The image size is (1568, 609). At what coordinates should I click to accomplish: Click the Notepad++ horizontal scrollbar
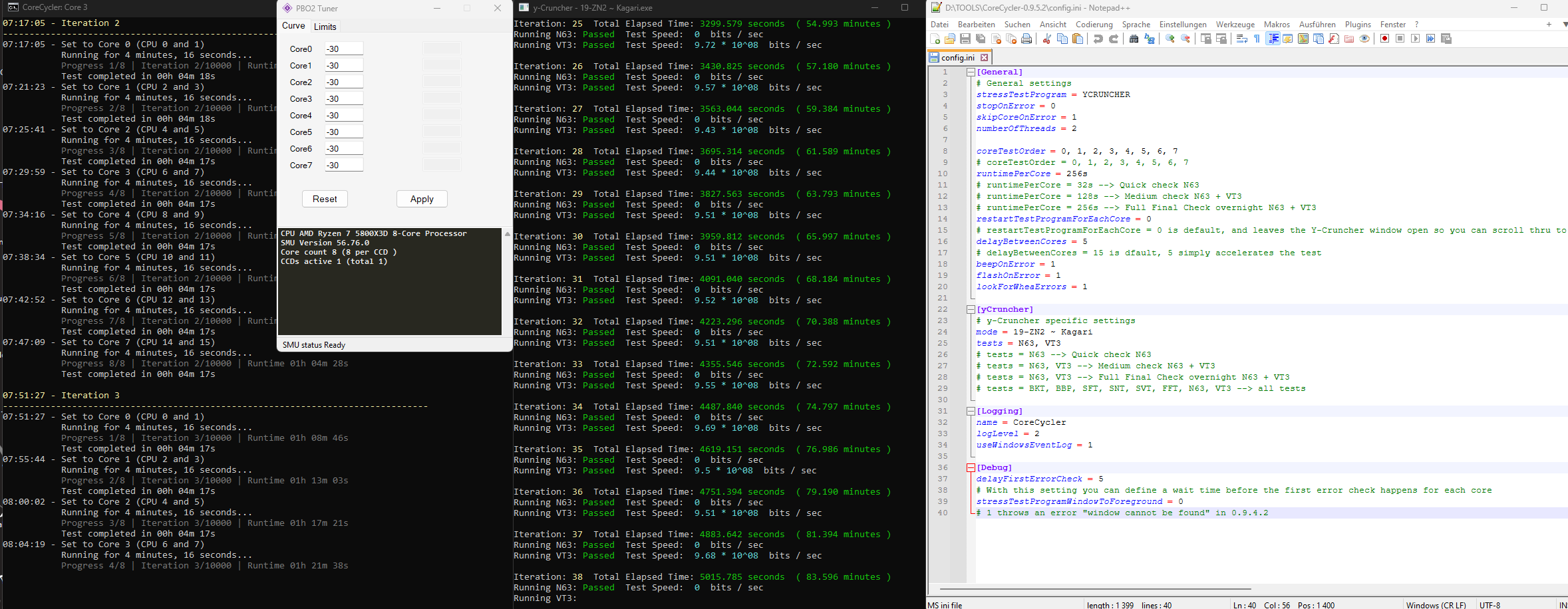click(x=1095, y=589)
